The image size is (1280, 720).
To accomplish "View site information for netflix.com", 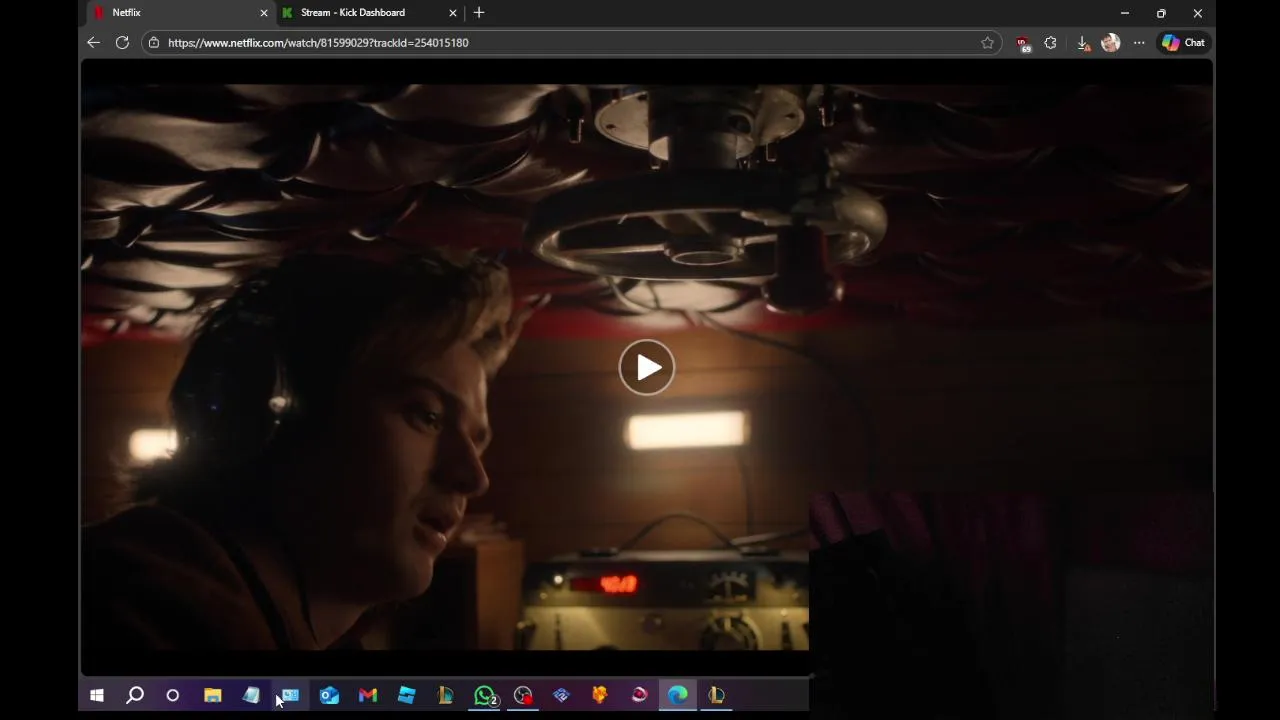I will tap(154, 43).
